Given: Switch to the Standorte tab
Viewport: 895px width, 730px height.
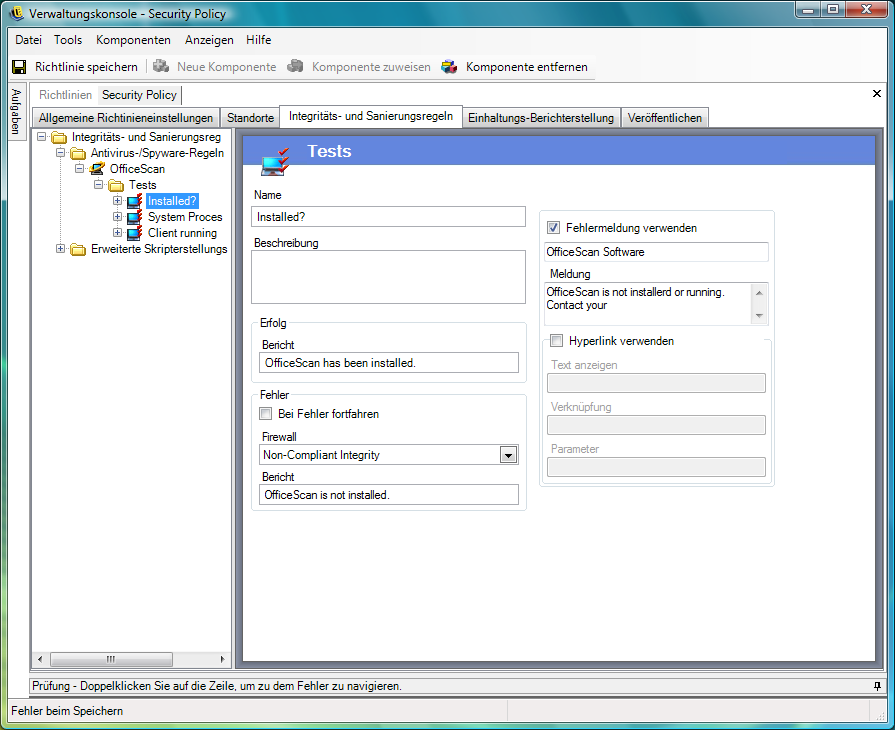Looking at the screenshot, I should 250,118.
